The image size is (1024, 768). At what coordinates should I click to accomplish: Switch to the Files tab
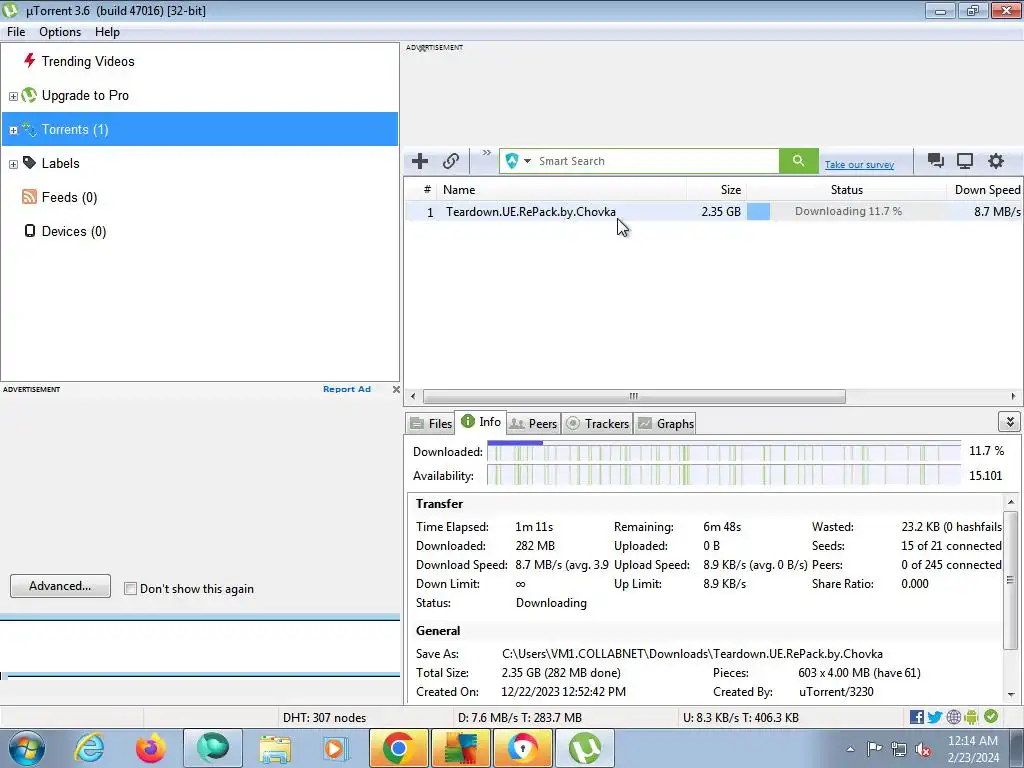coord(431,423)
